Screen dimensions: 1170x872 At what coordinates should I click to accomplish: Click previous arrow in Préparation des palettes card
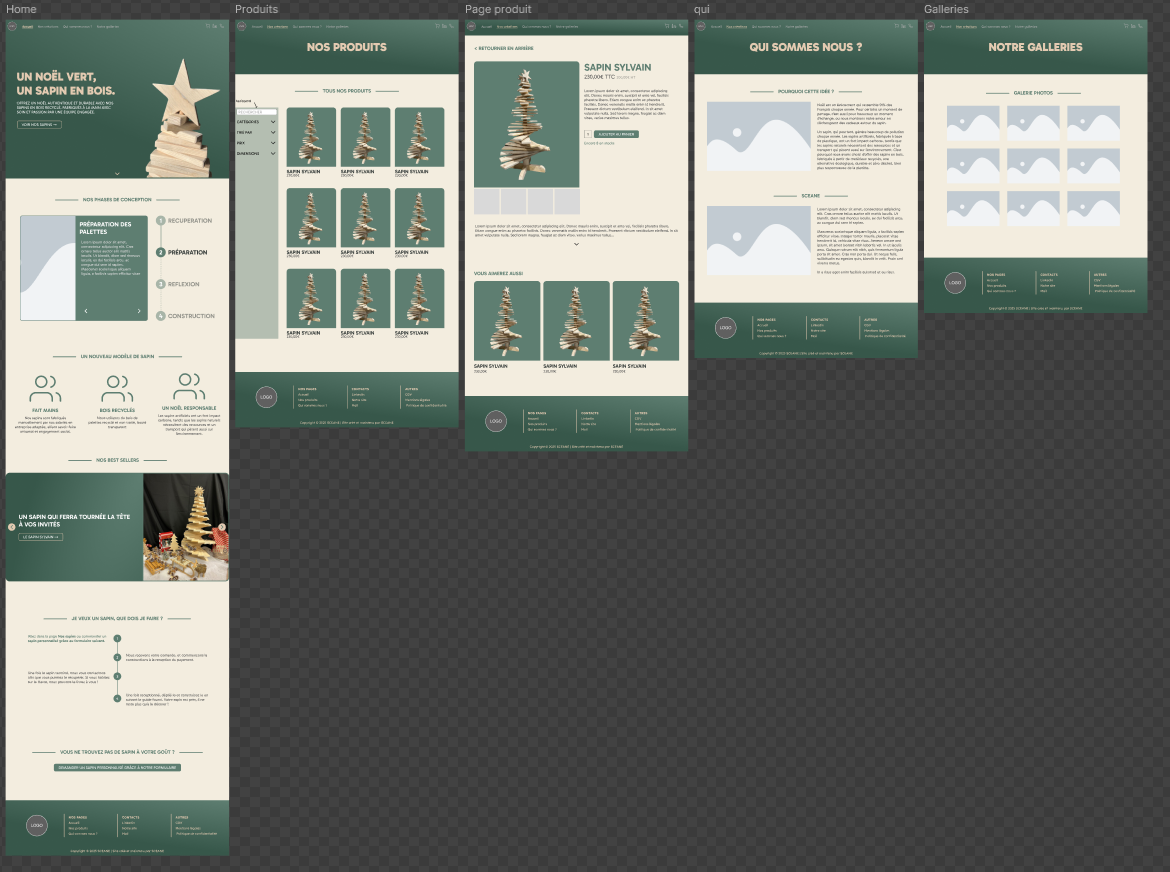(85, 311)
